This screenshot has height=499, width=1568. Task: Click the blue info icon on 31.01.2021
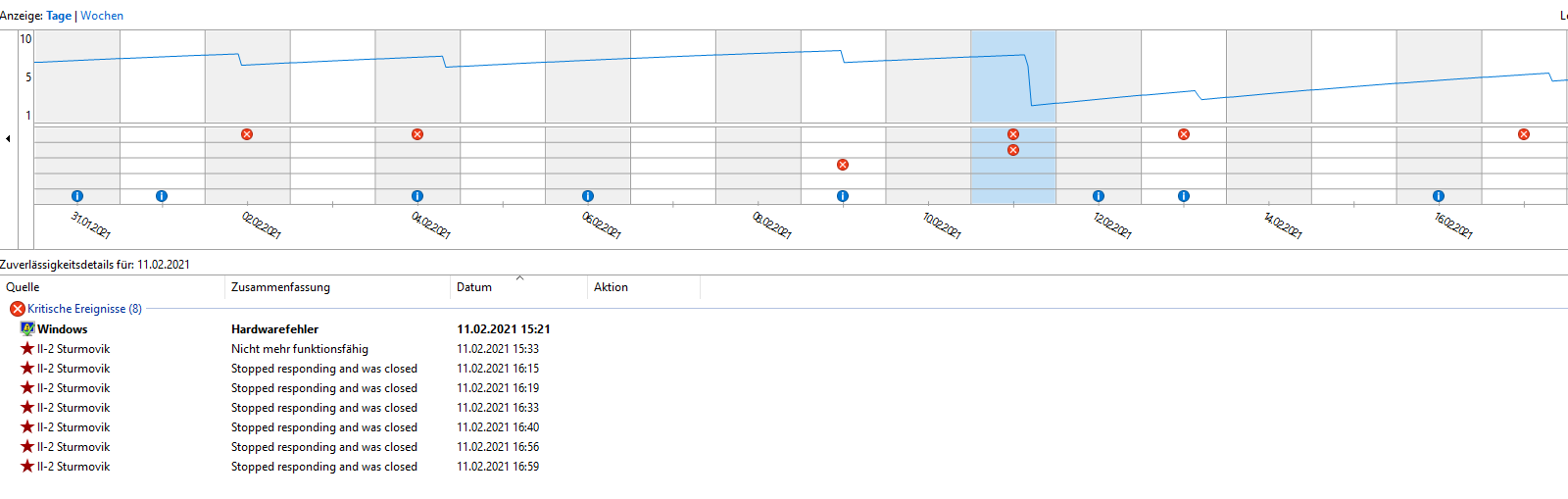77,196
